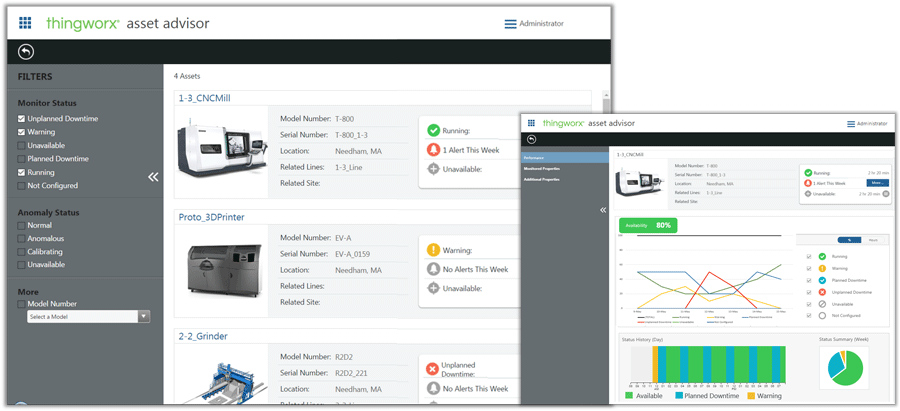The width and height of the screenshot is (900, 411).
Task: Enable the Planned Downtime monitor filter
Action: [22, 159]
